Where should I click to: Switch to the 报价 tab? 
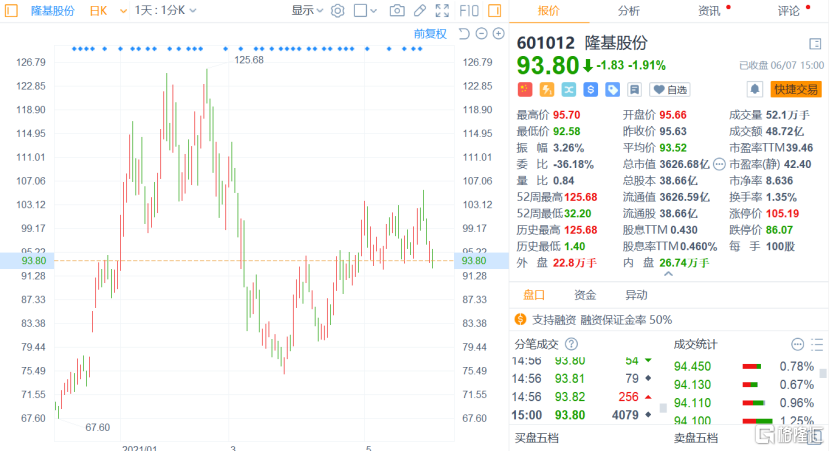548,11
